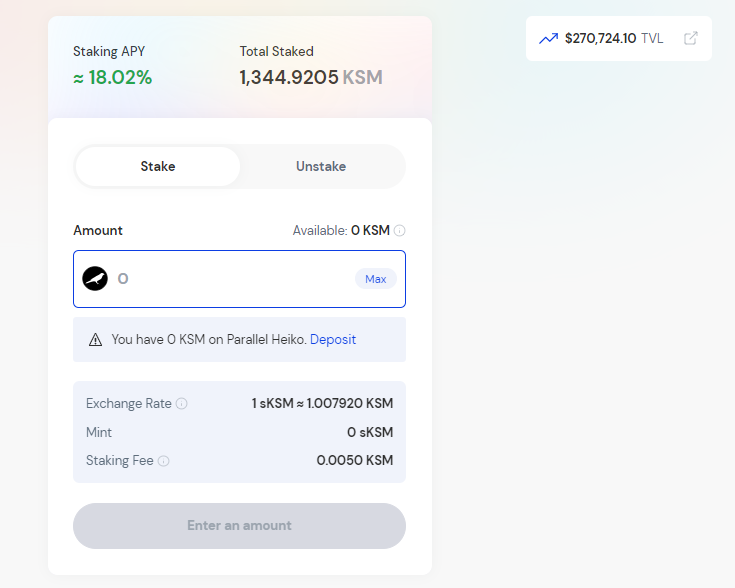Click the warning triangle icon
Viewport: 735px width, 588px height.
click(96, 339)
